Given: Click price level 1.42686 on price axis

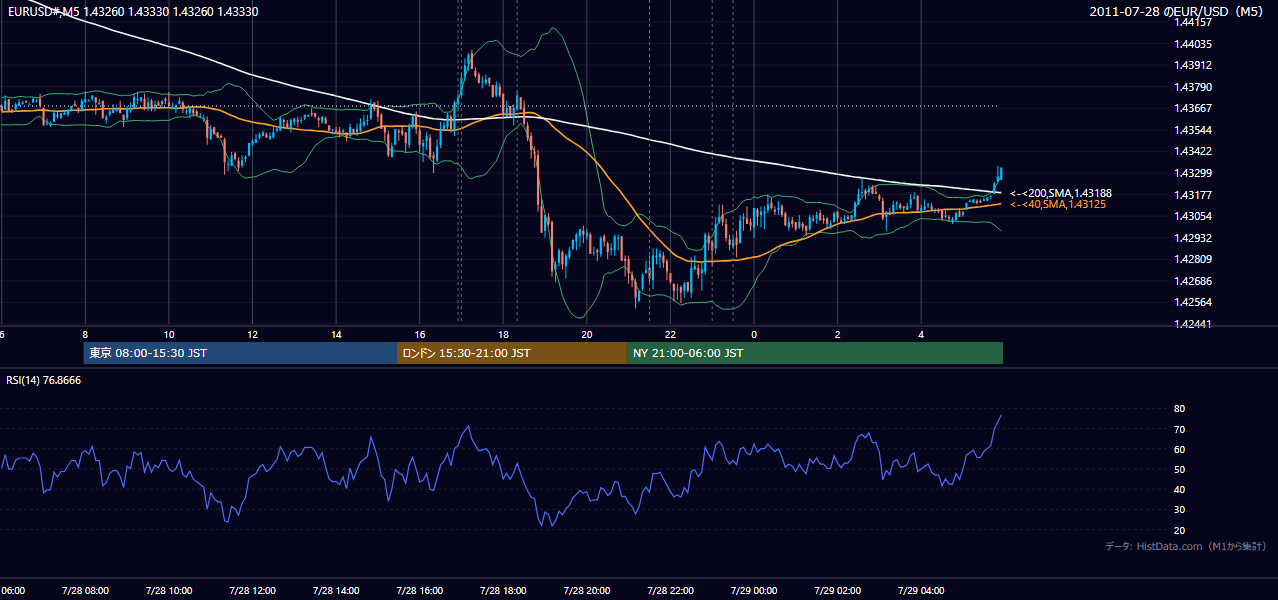Looking at the screenshot, I should coord(1192,281).
